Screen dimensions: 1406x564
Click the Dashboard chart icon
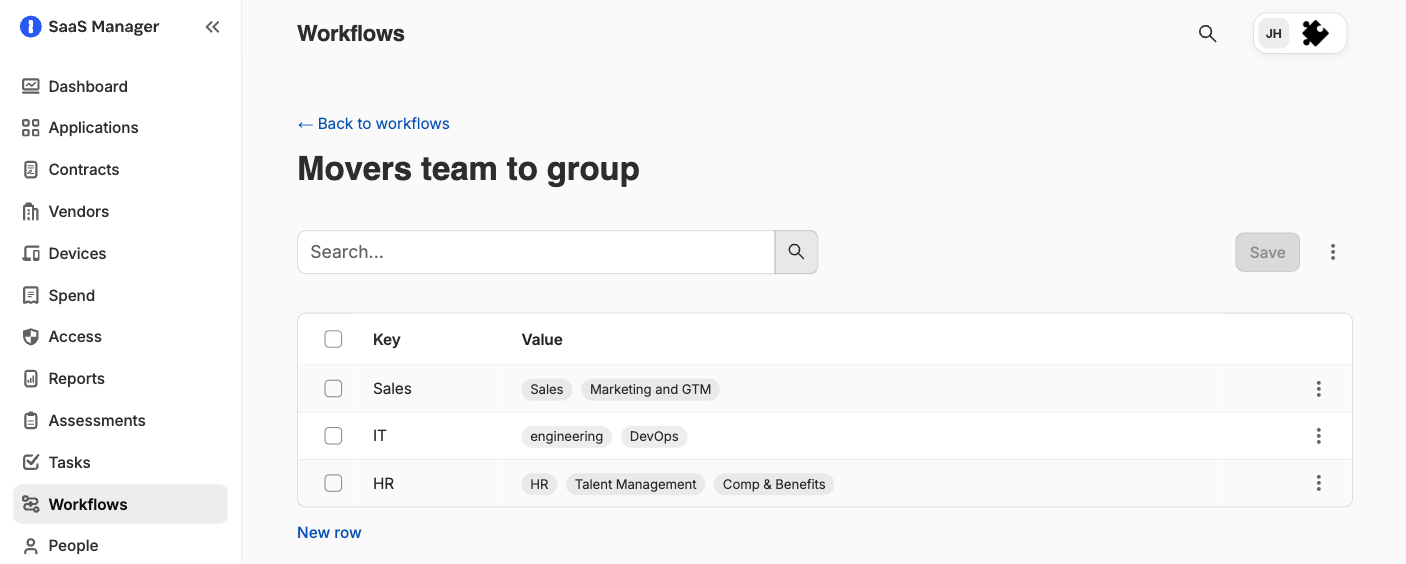(31, 86)
